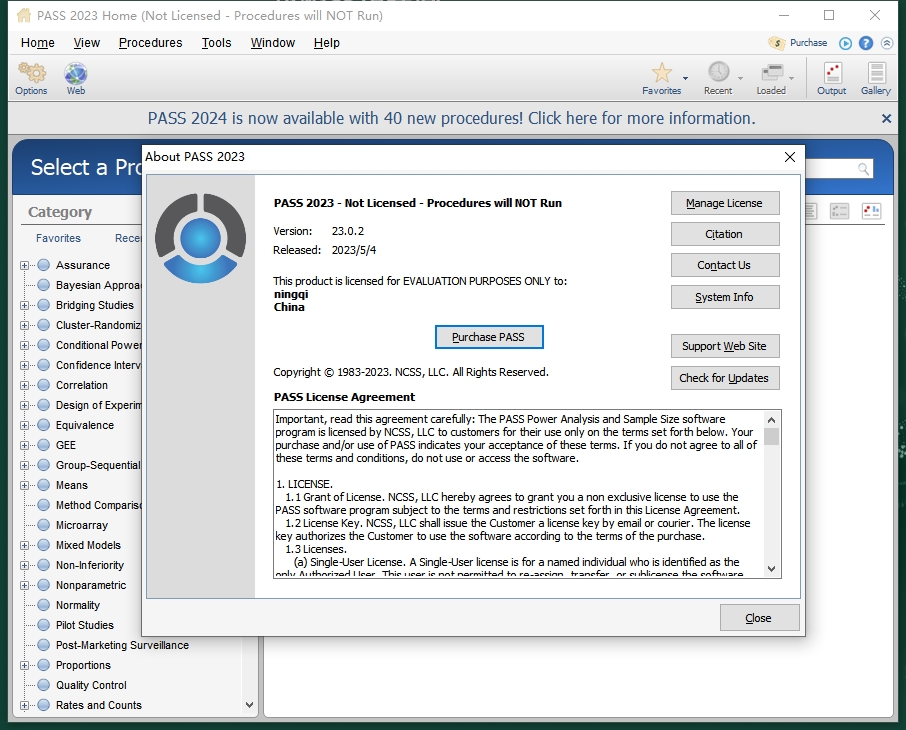906x730 pixels.
Task: Open the Home menu
Action: pyautogui.click(x=38, y=43)
